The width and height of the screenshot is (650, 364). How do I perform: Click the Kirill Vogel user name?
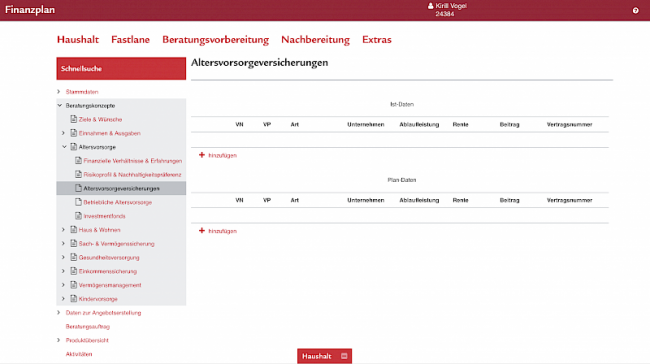pyautogui.click(x=451, y=6)
